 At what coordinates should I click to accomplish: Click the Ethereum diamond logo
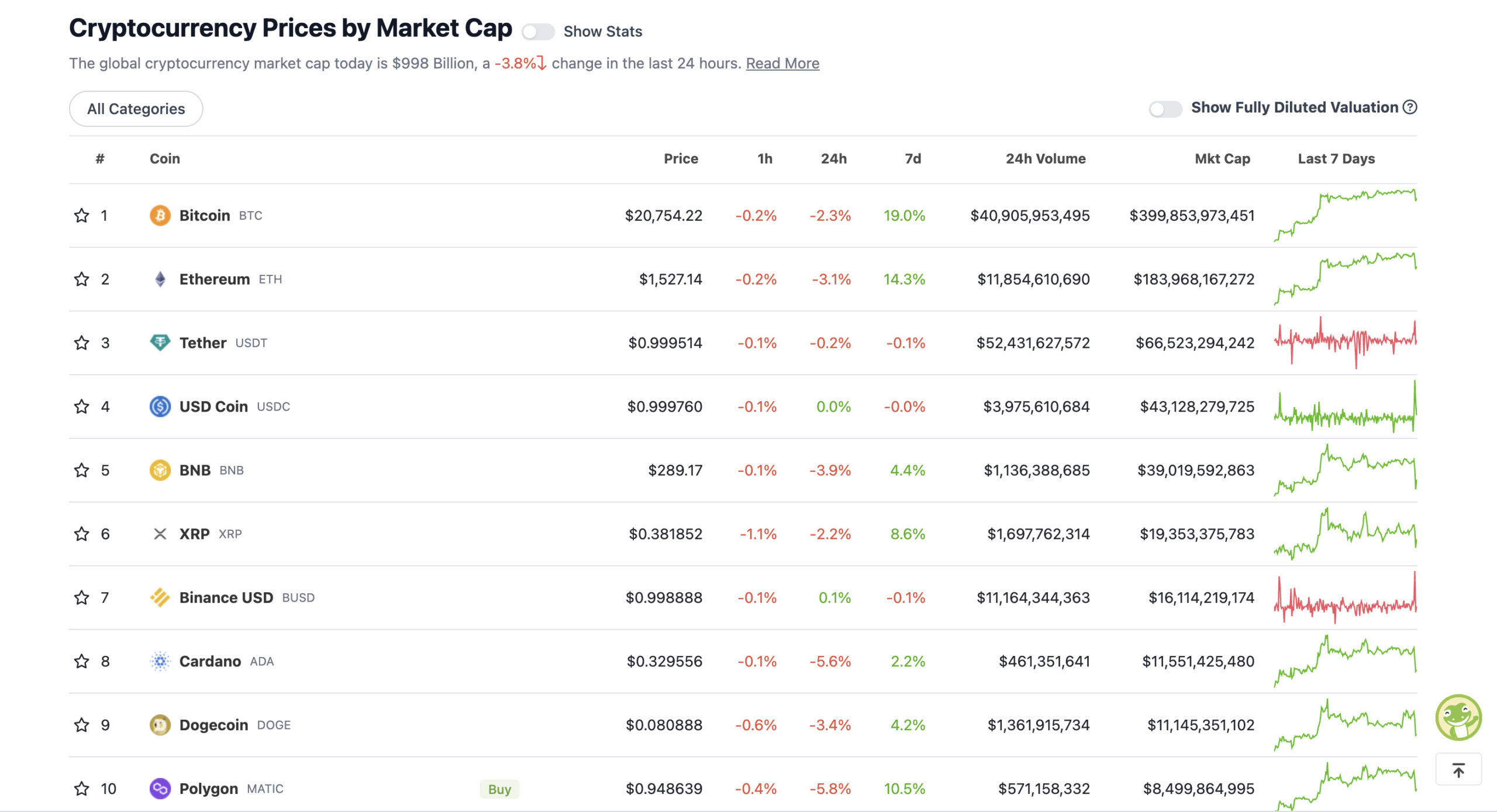(x=160, y=279)
